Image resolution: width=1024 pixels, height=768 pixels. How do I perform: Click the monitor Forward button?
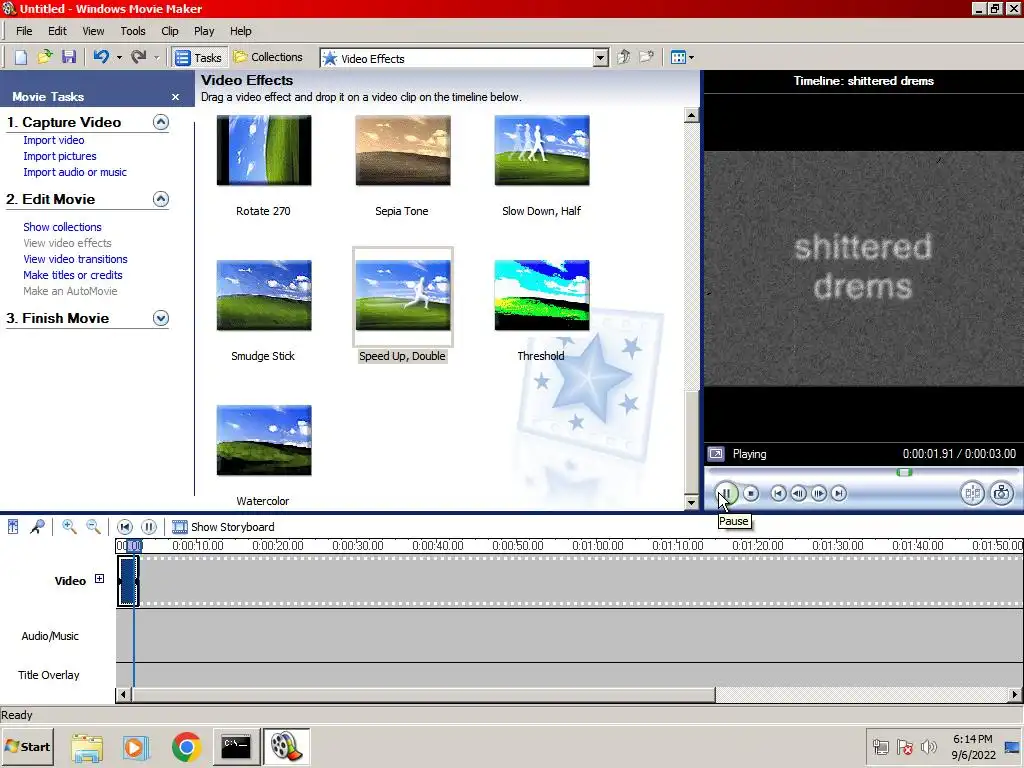(x=839, y=494)
